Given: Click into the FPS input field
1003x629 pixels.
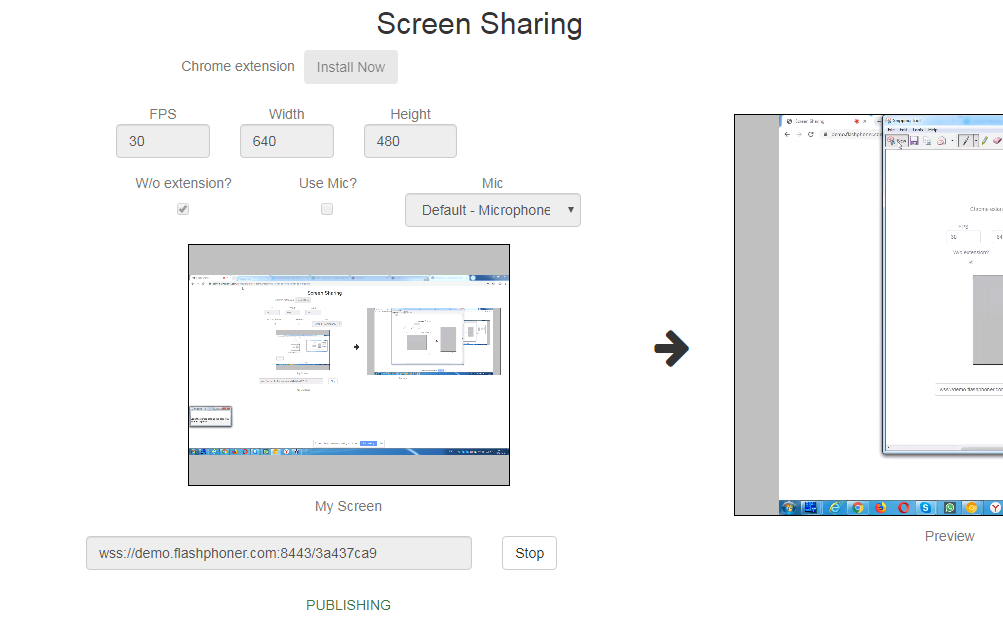Looking at the screenshot, I should tap(163, 141).
